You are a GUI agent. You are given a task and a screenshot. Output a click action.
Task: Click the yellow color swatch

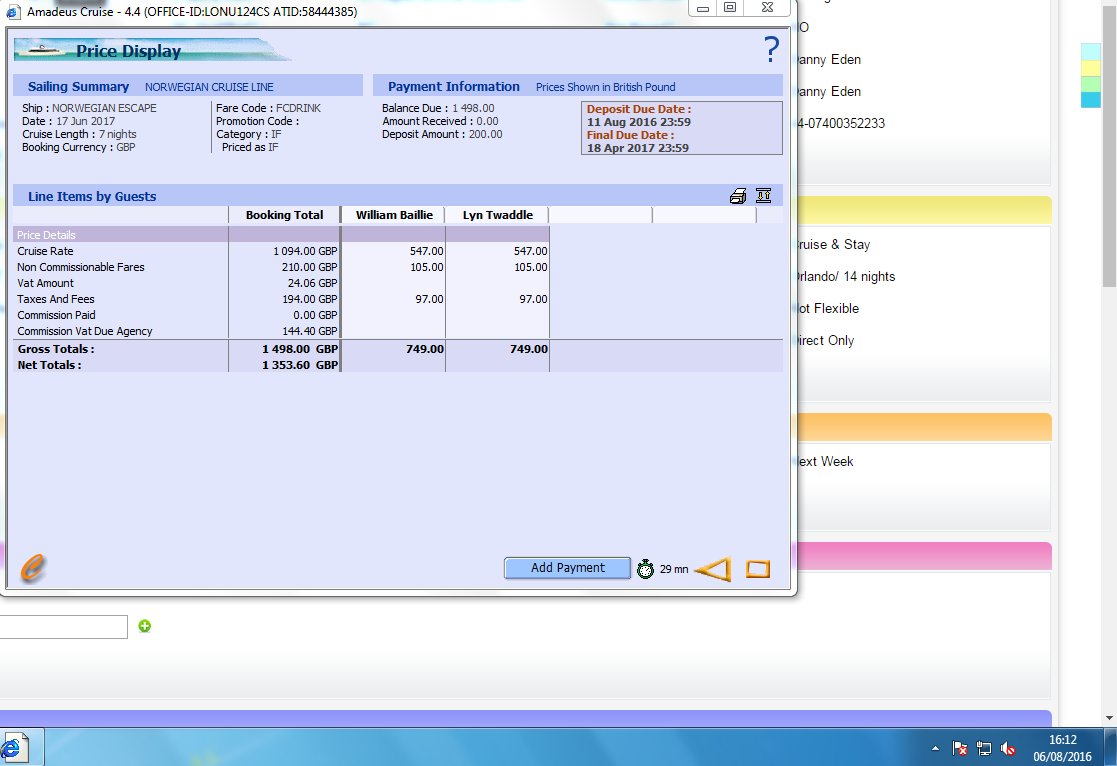coord(1090,68)
